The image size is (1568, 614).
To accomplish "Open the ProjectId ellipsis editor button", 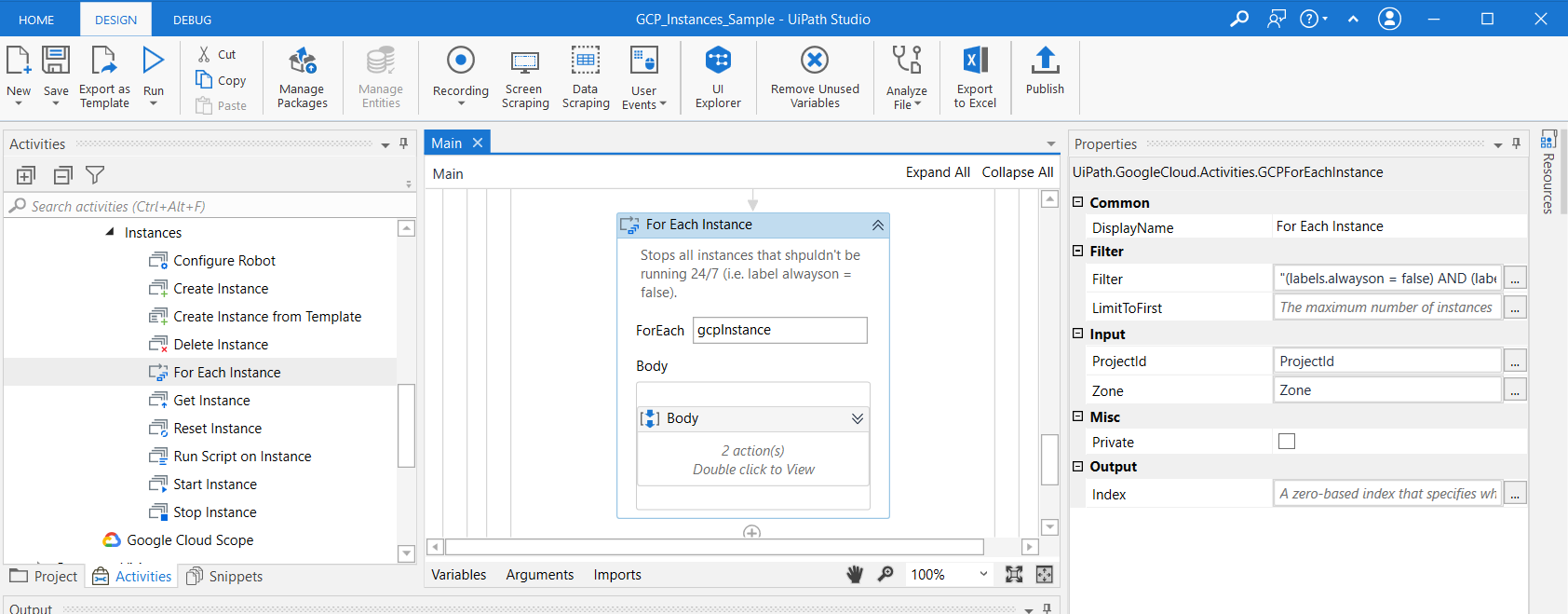I will (x=1515, y=361).
